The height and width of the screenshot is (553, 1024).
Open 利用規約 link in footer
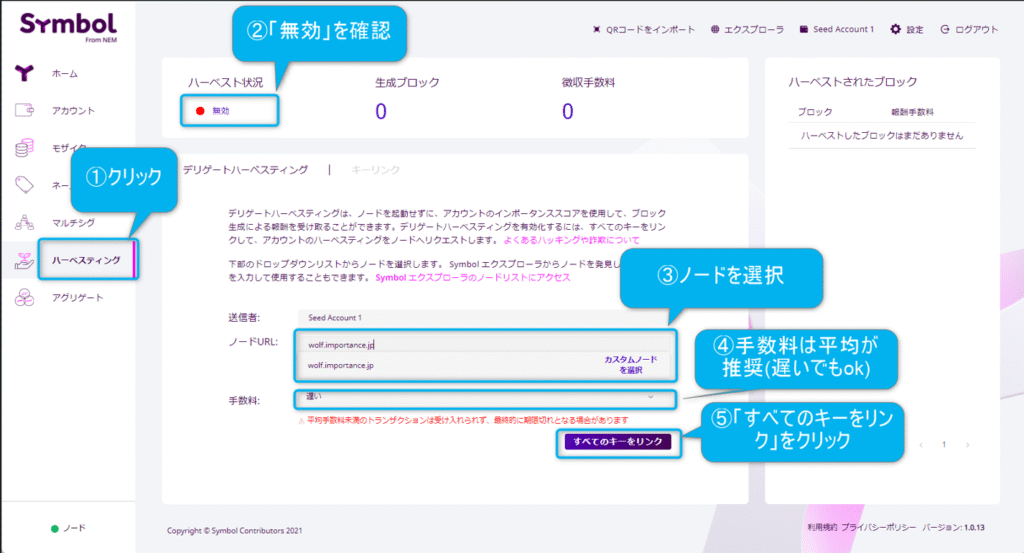click(822, 528)
